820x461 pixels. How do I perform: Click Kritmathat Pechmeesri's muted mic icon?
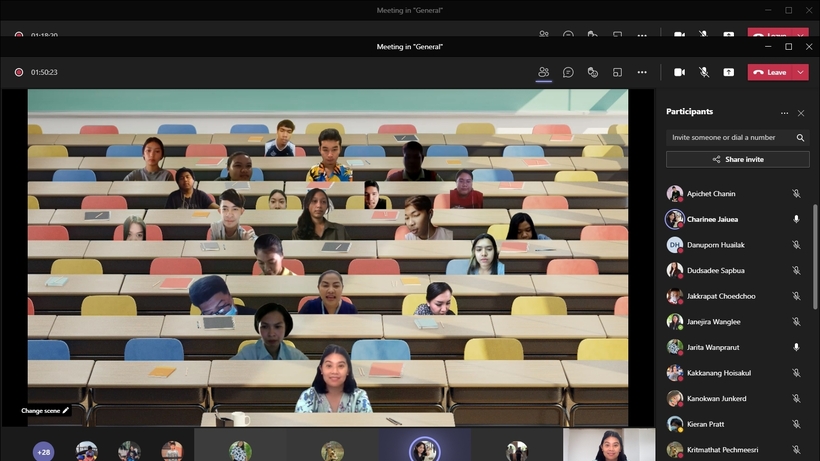(x=796, y=450)
